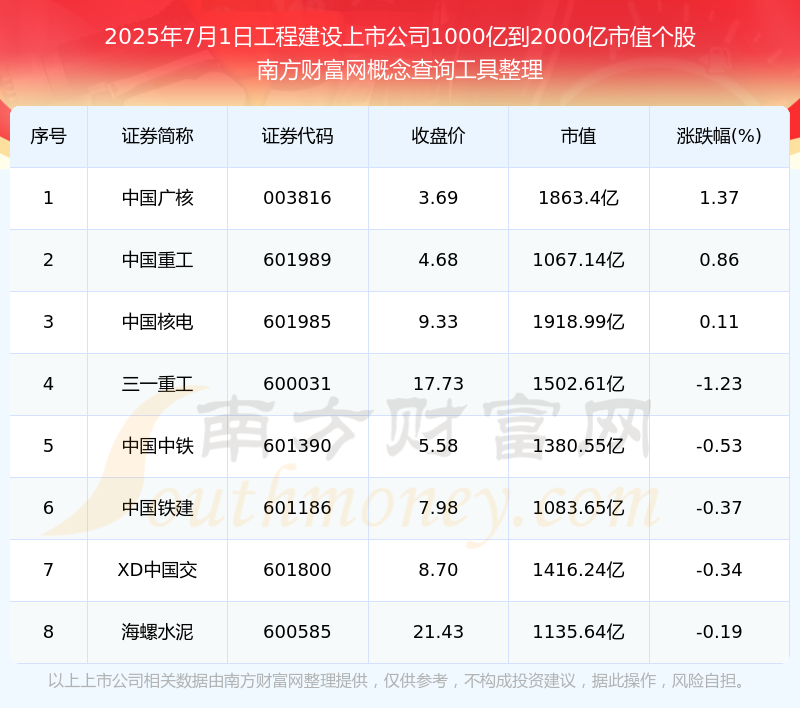
Task: Select the stock name "中国铁建"
Action: coord(158,508)
